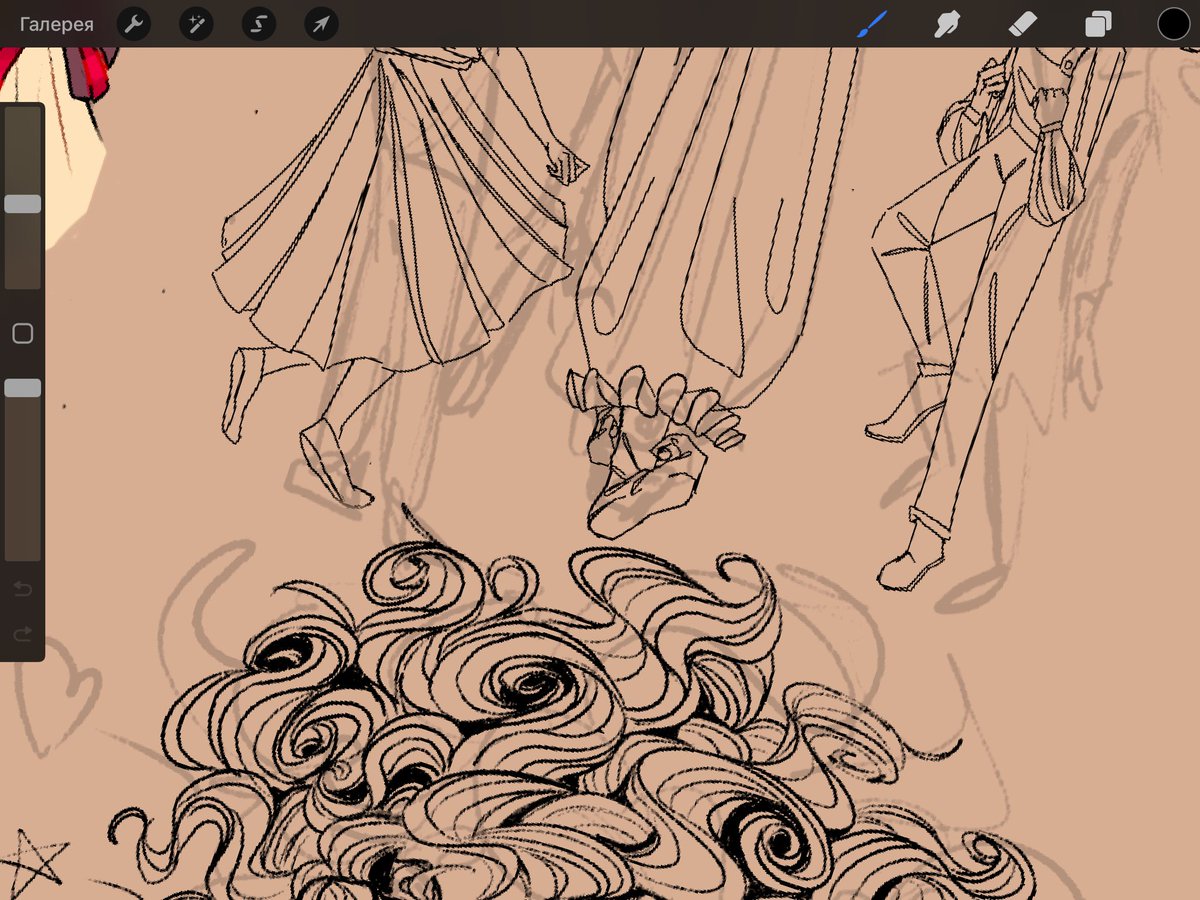This screenshot has width=1200, height=900.
Task: Undo the last stroke with sidebar arrow
Action: click(x=22, y=589)
